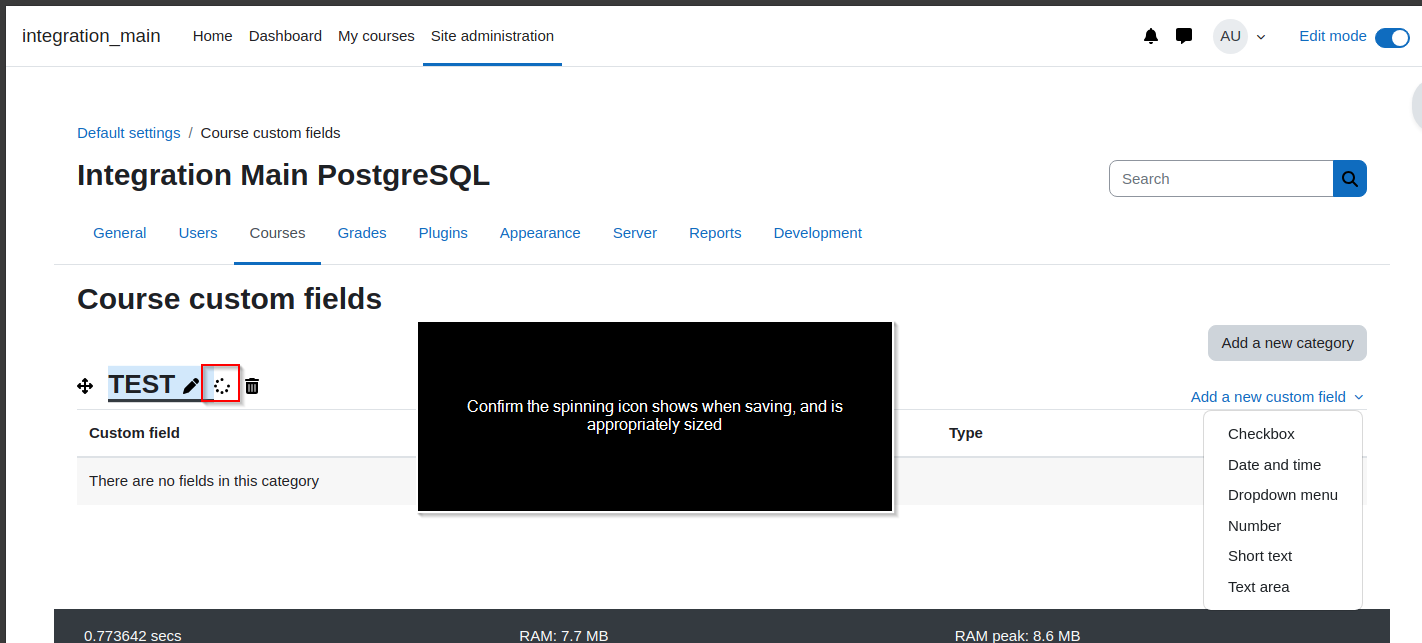Choose Dropdown menu field type

click(x=1282, y=495)
